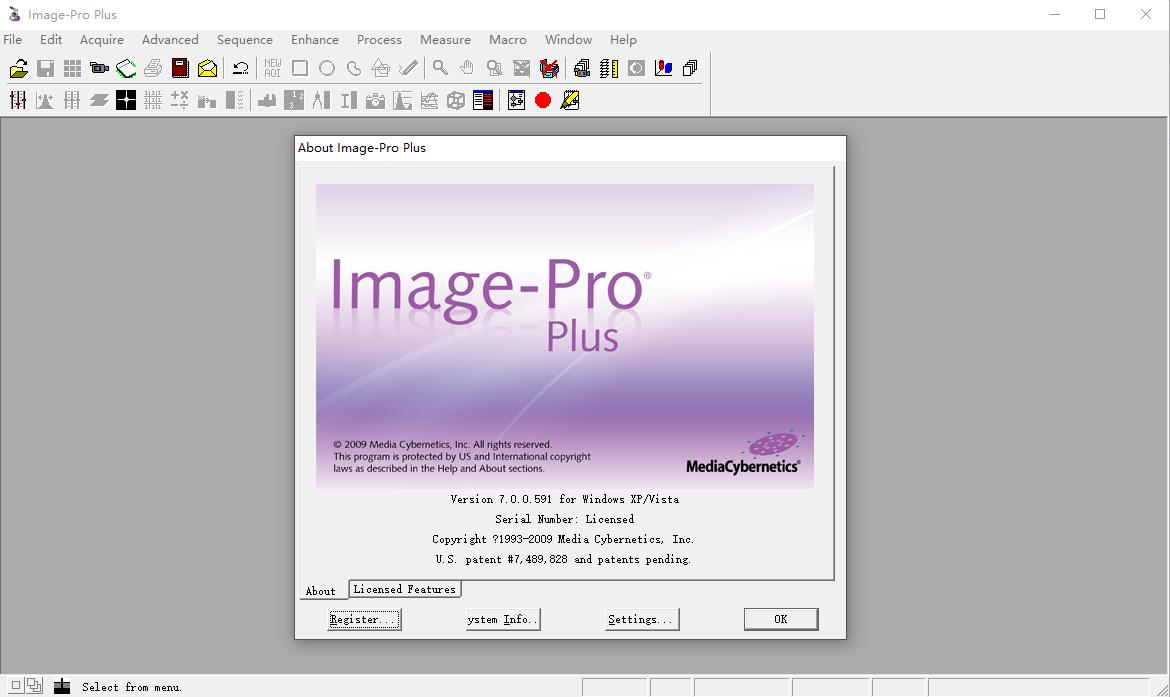Click the snapshot camera icon

tap(375, 100)
